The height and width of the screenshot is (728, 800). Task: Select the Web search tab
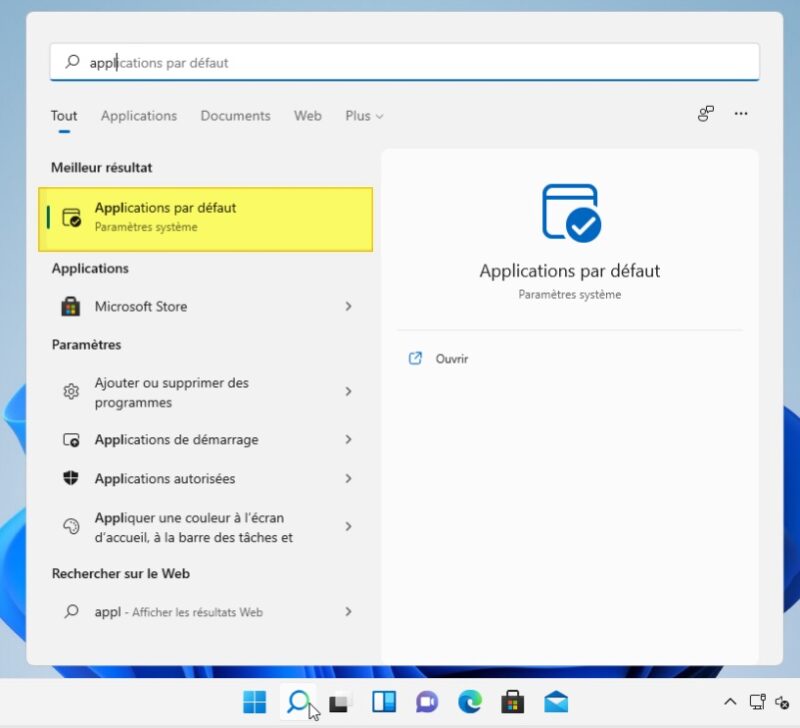pyautogui.click(x=308, y=116)
